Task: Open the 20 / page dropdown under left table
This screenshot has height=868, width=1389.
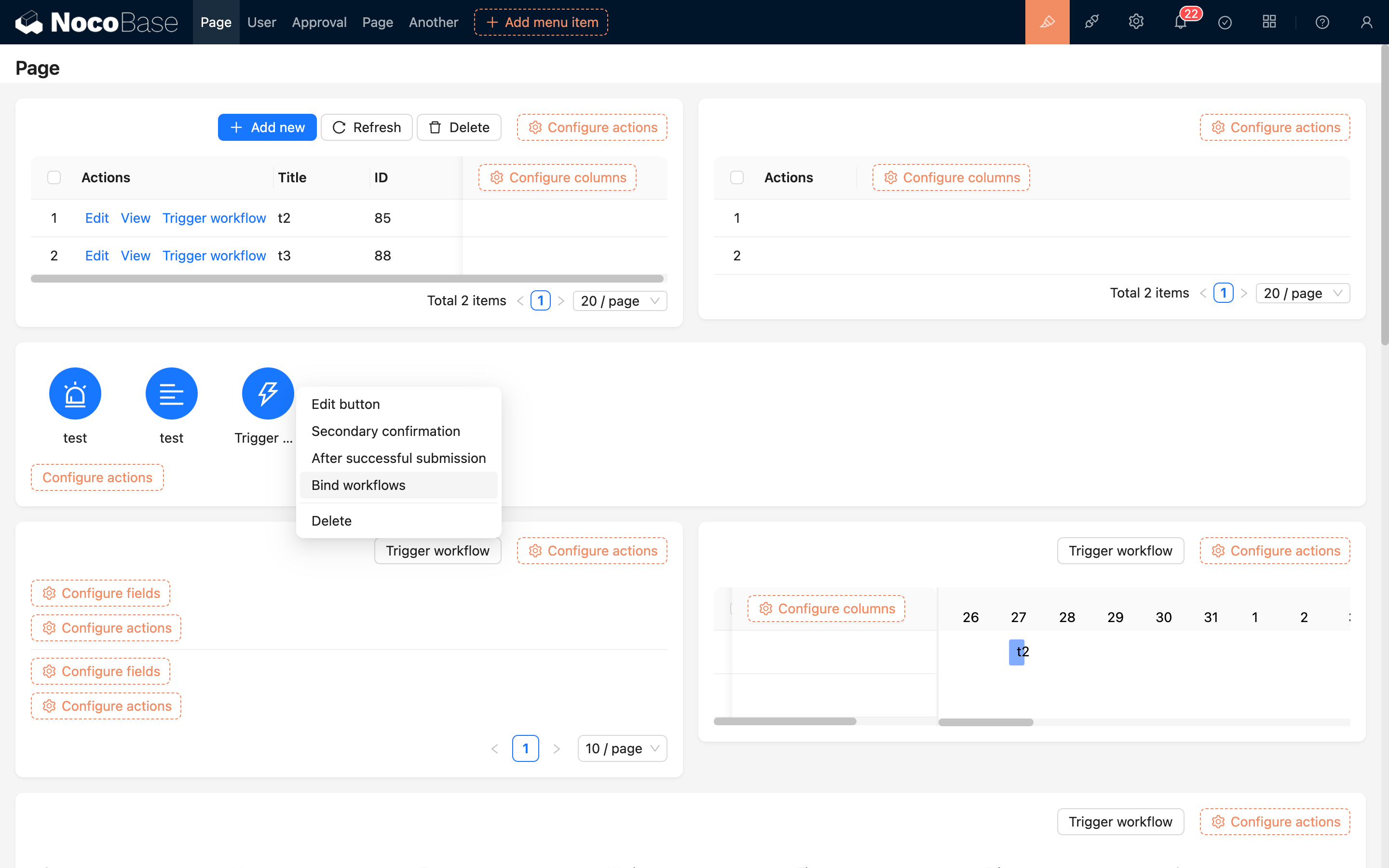Action: pyautogui.click(x=619, y=300)
